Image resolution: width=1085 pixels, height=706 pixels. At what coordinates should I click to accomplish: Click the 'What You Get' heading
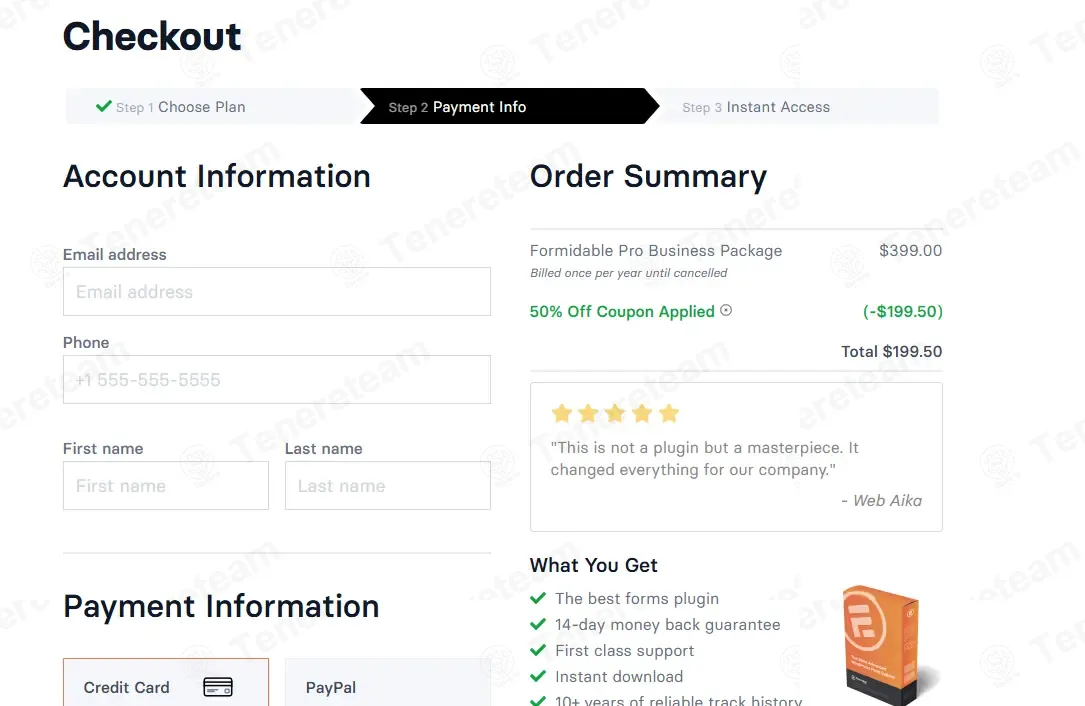click(x=593, y=565)
